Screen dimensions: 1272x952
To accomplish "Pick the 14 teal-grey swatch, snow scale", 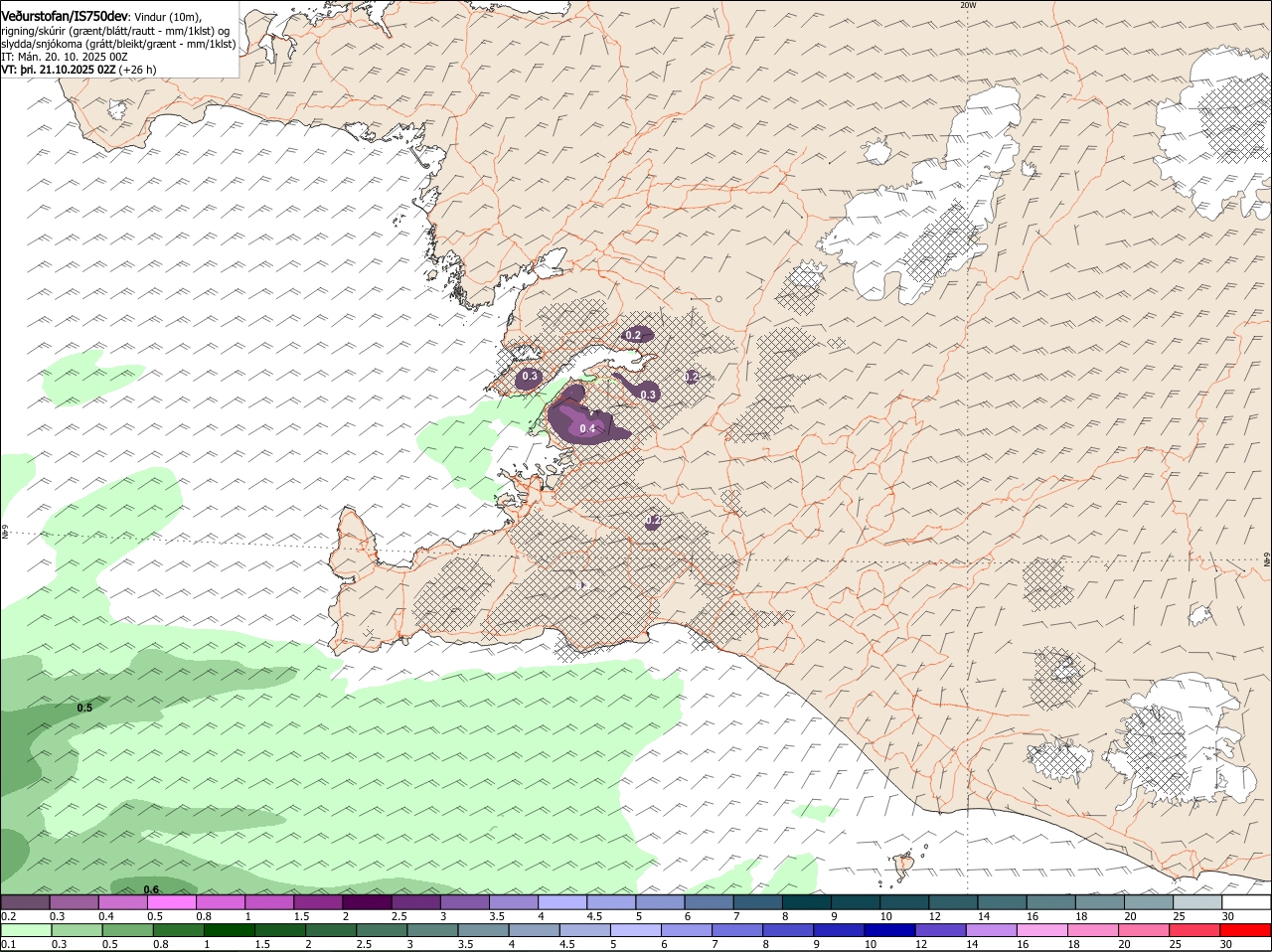I will 1003,902.
